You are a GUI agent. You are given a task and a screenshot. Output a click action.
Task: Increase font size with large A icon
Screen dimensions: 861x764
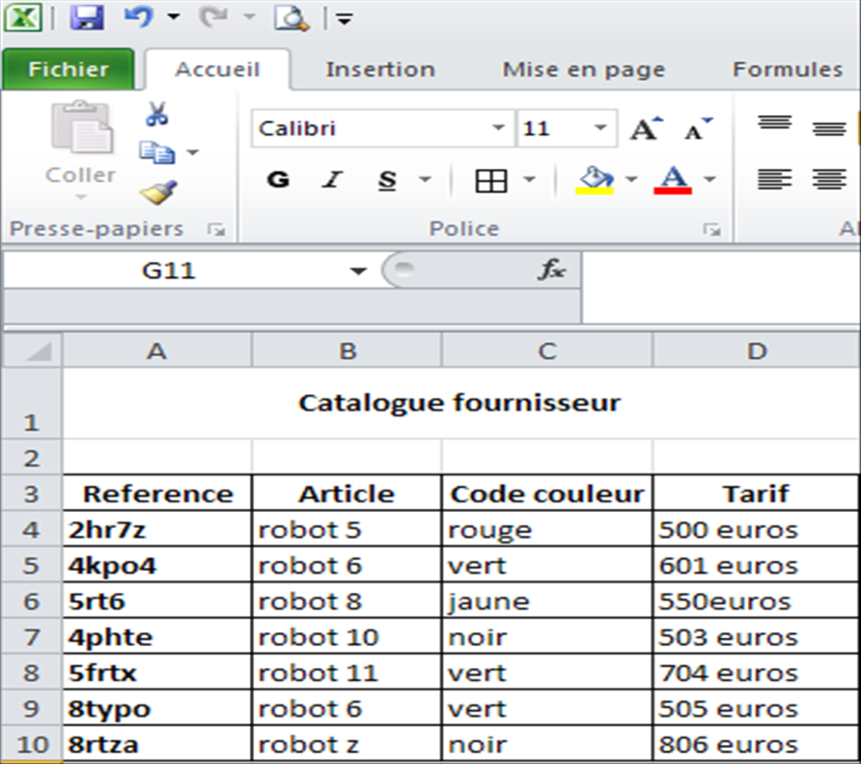pos(645,129)
